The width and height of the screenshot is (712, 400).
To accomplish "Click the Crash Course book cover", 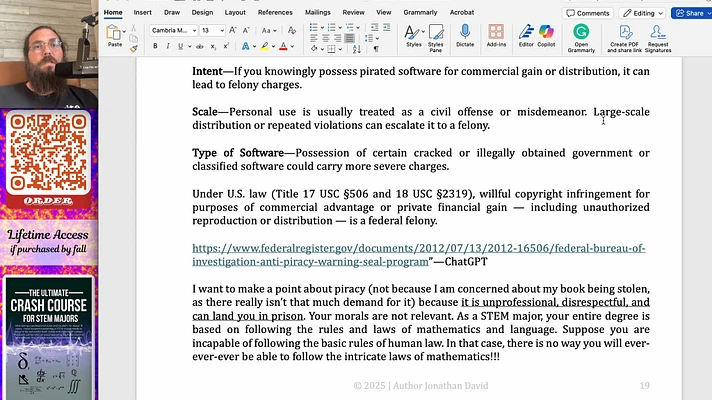I will coord(49,338).
